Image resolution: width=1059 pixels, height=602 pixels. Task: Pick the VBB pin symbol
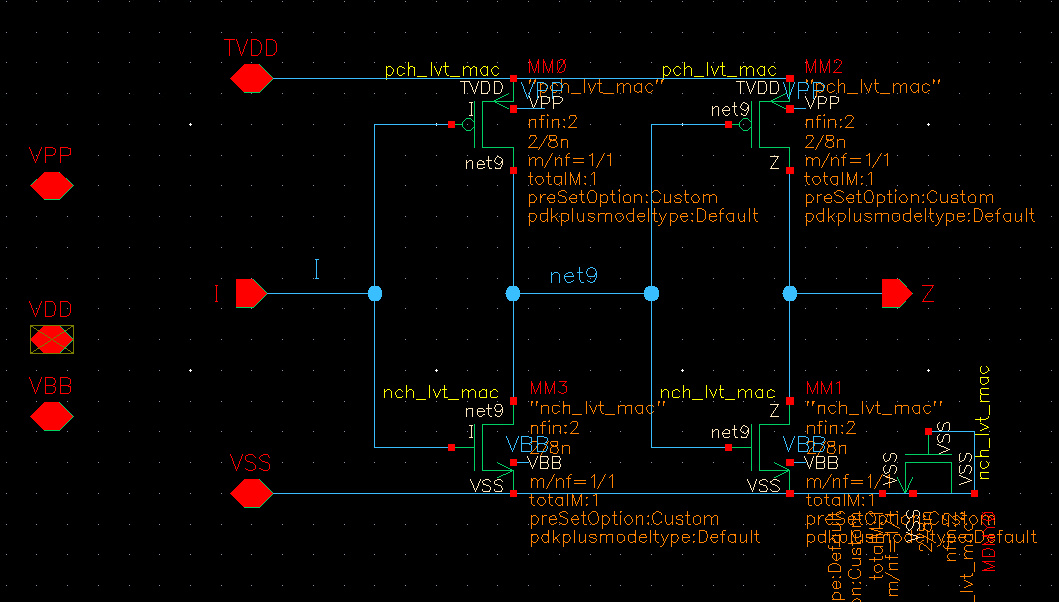click(51, 416)
